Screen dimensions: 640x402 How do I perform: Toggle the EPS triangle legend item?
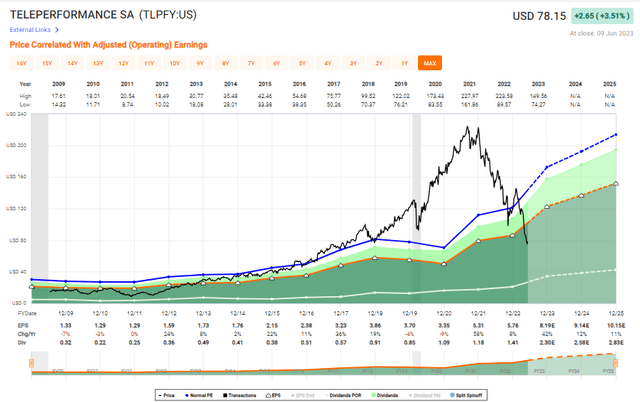click(273, 395)
